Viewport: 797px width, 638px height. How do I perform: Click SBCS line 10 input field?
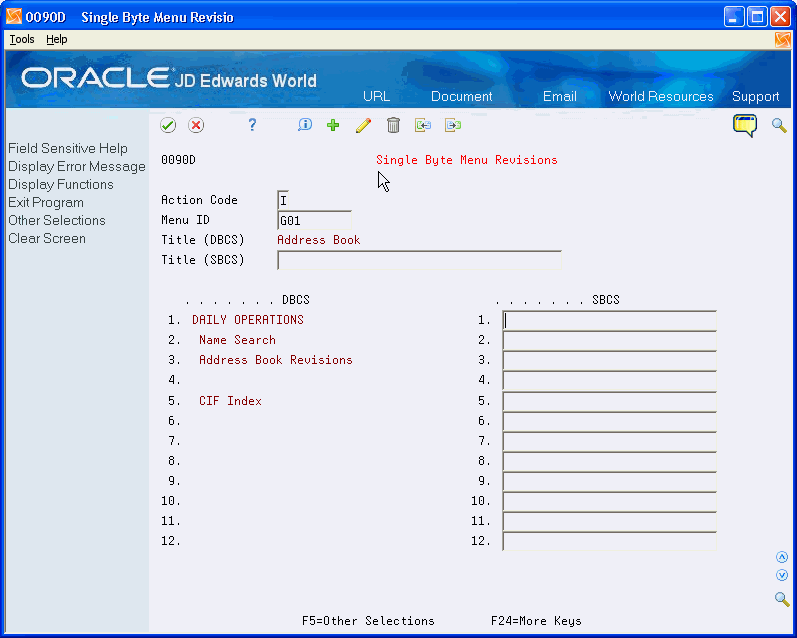[609, 502]
